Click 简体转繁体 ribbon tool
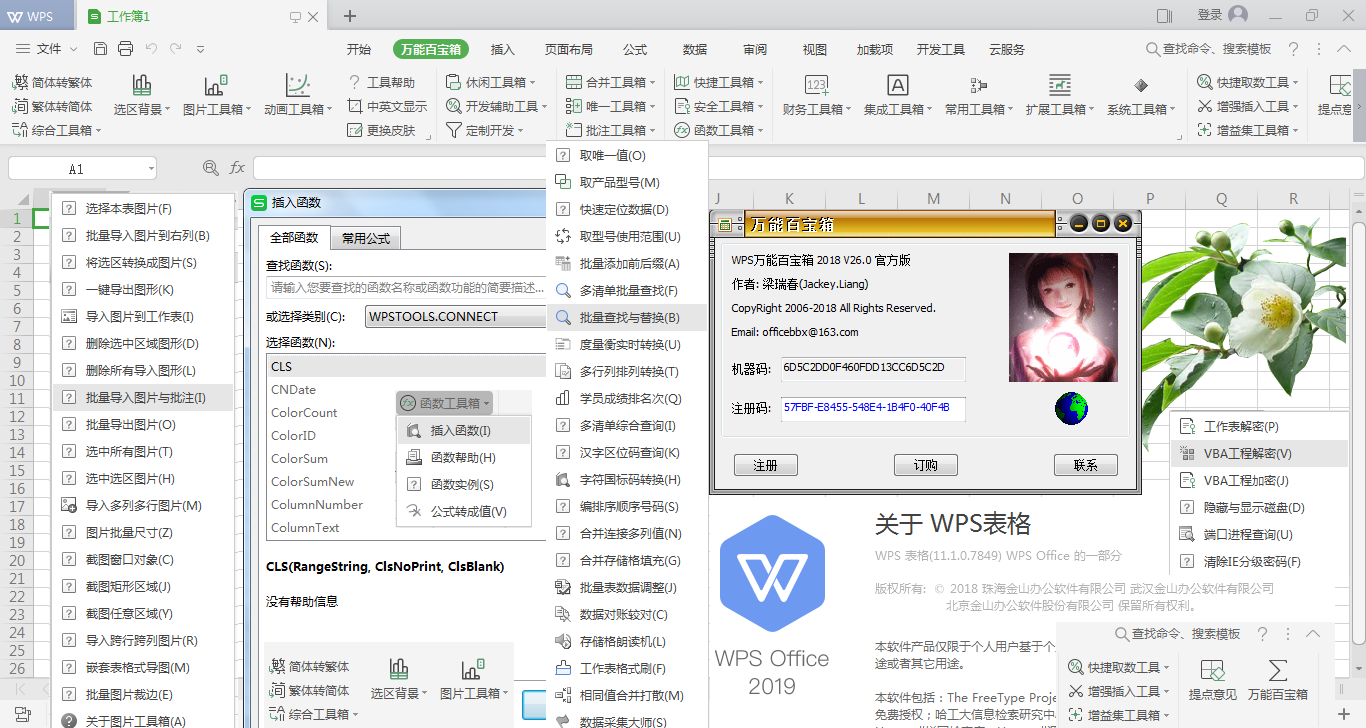Screen dimensions: 1366x728 pos(53,82)
